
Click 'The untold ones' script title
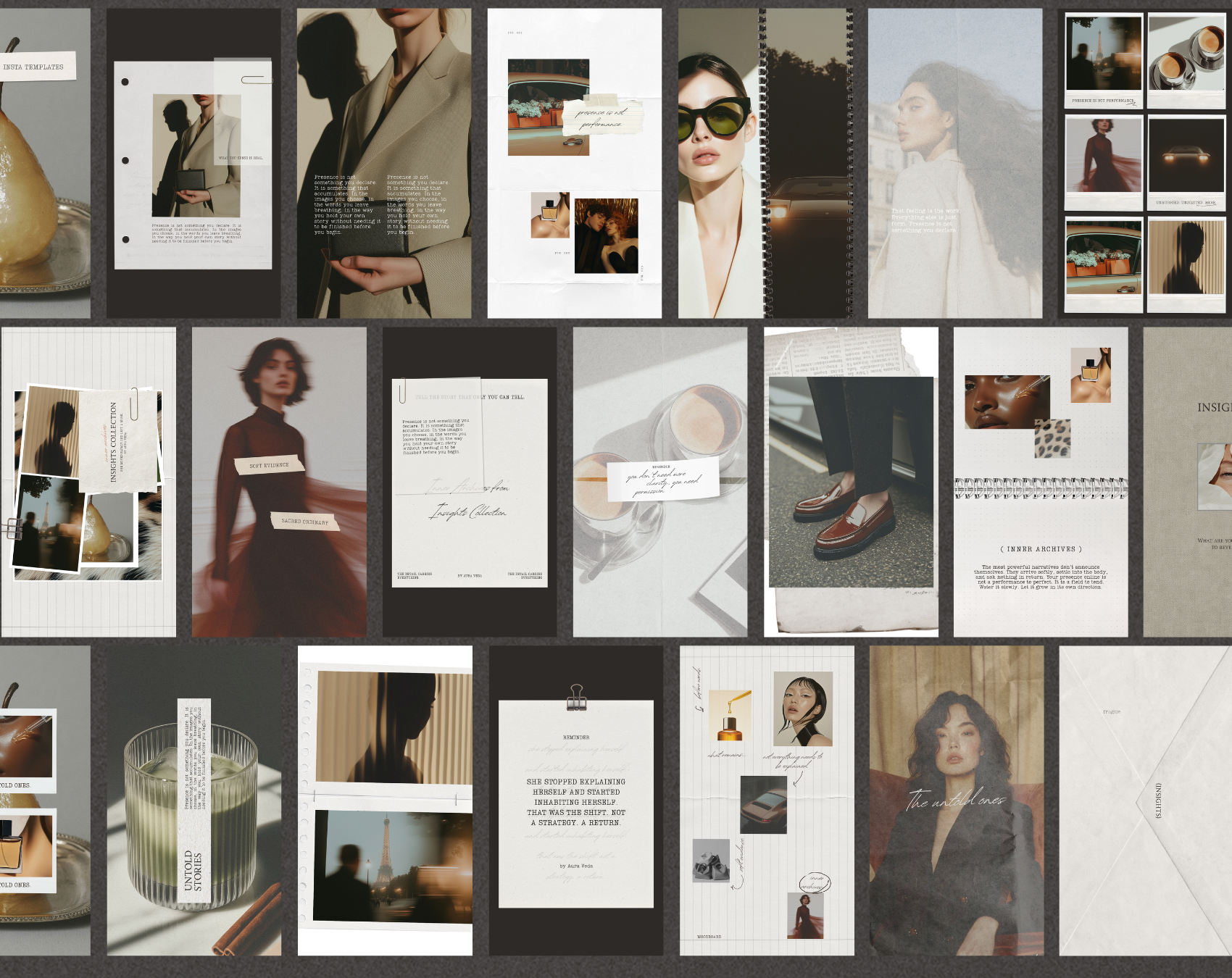coord(956,799)
